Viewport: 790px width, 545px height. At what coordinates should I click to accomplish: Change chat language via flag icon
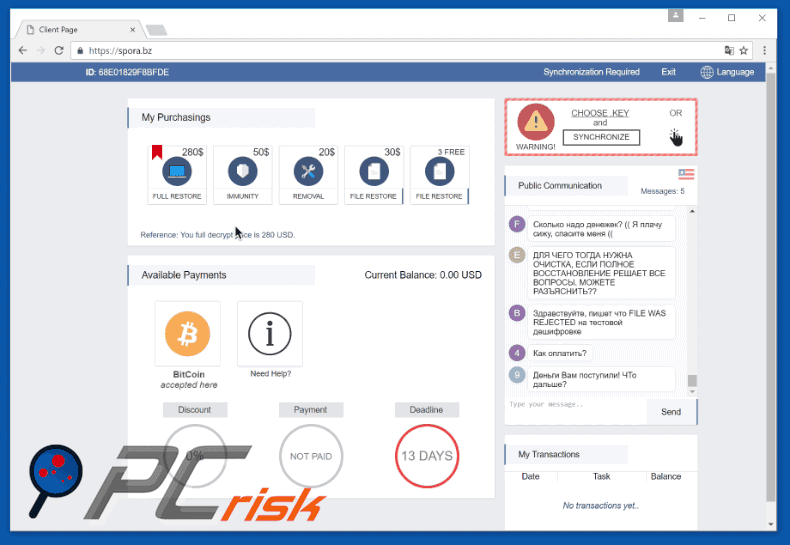pyautogui.click(x=685, y=174)
